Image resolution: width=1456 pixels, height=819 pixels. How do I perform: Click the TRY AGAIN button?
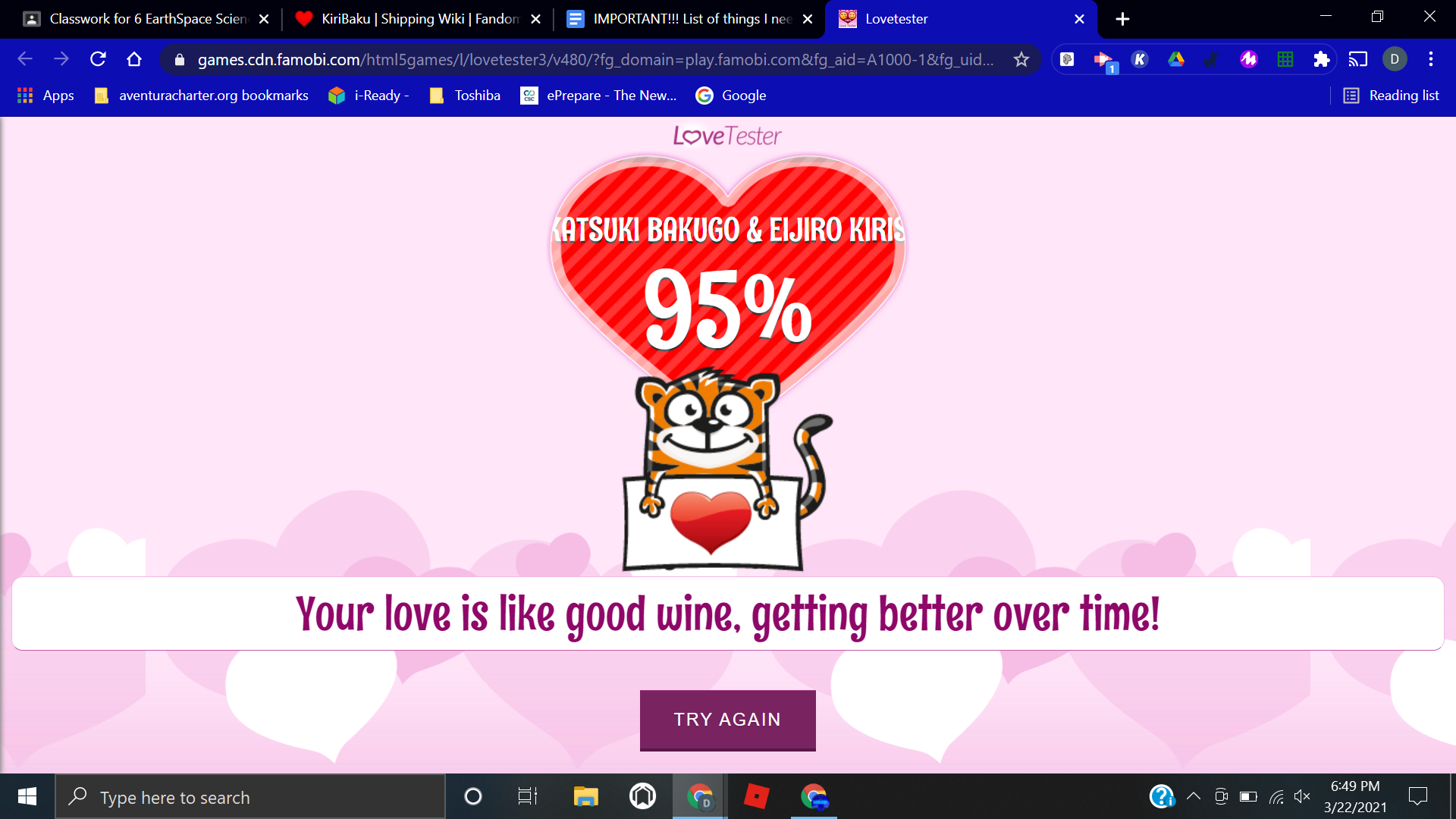[728, 720]
